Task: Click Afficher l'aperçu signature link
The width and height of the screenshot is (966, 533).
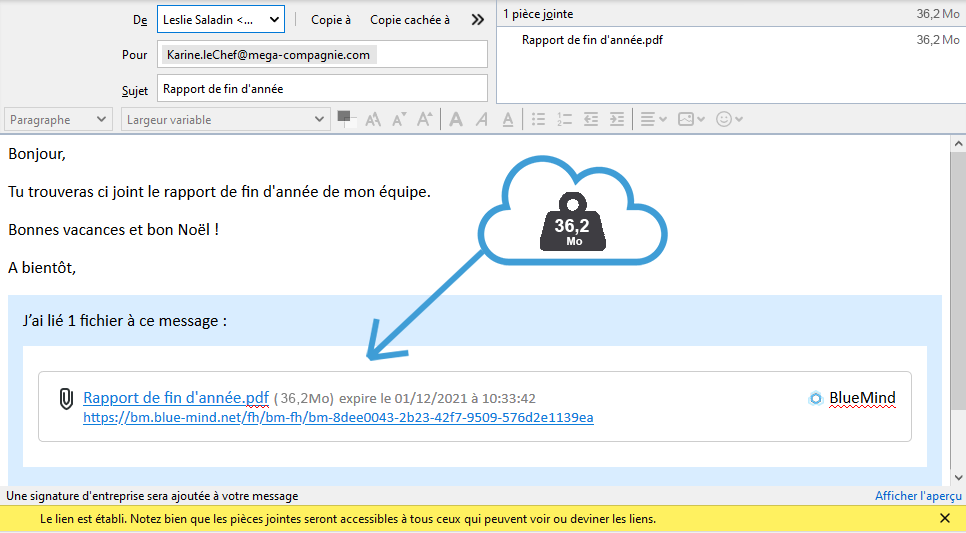Action: pos(918,496)
